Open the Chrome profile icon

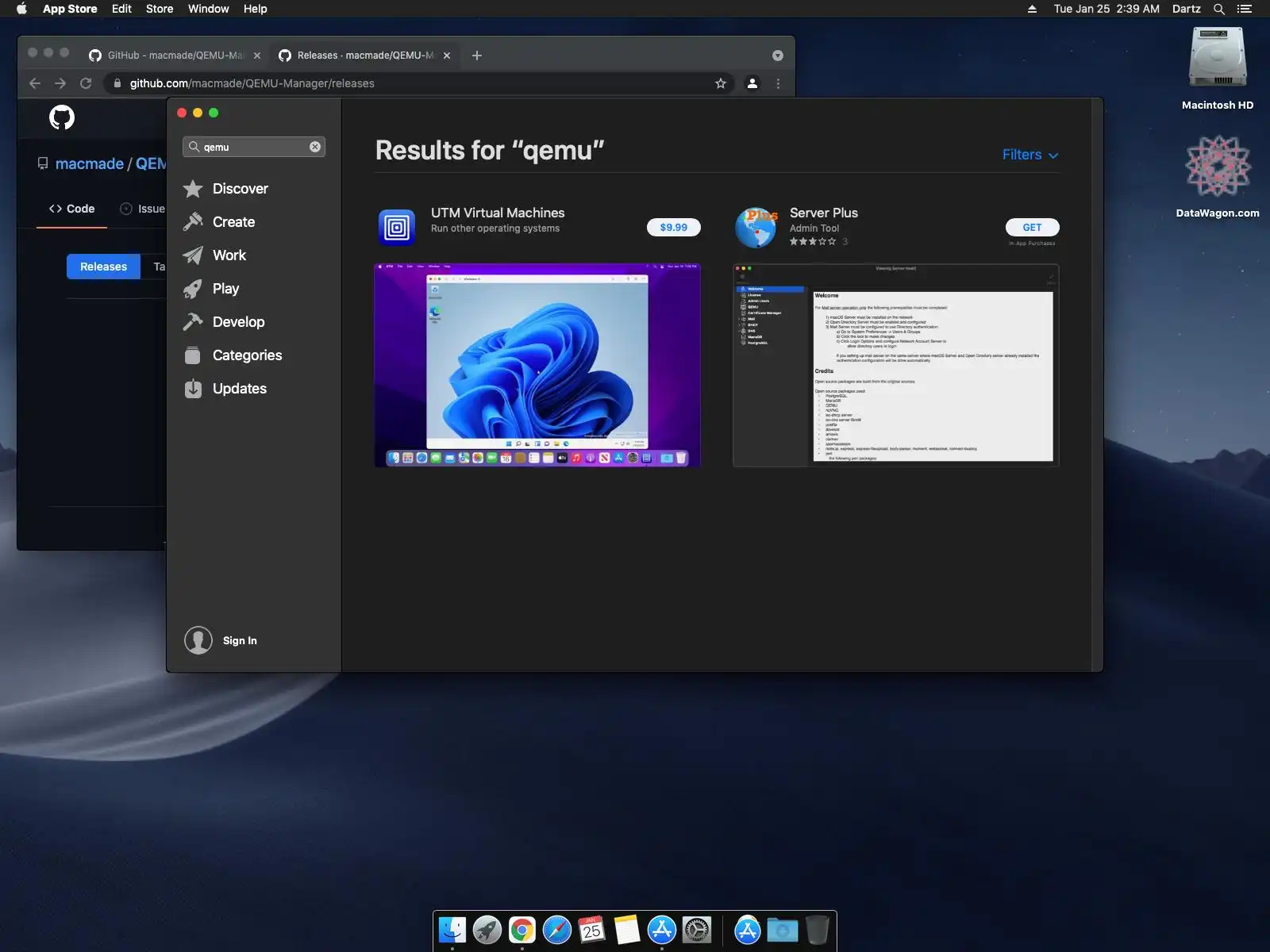tap(752, 83)
